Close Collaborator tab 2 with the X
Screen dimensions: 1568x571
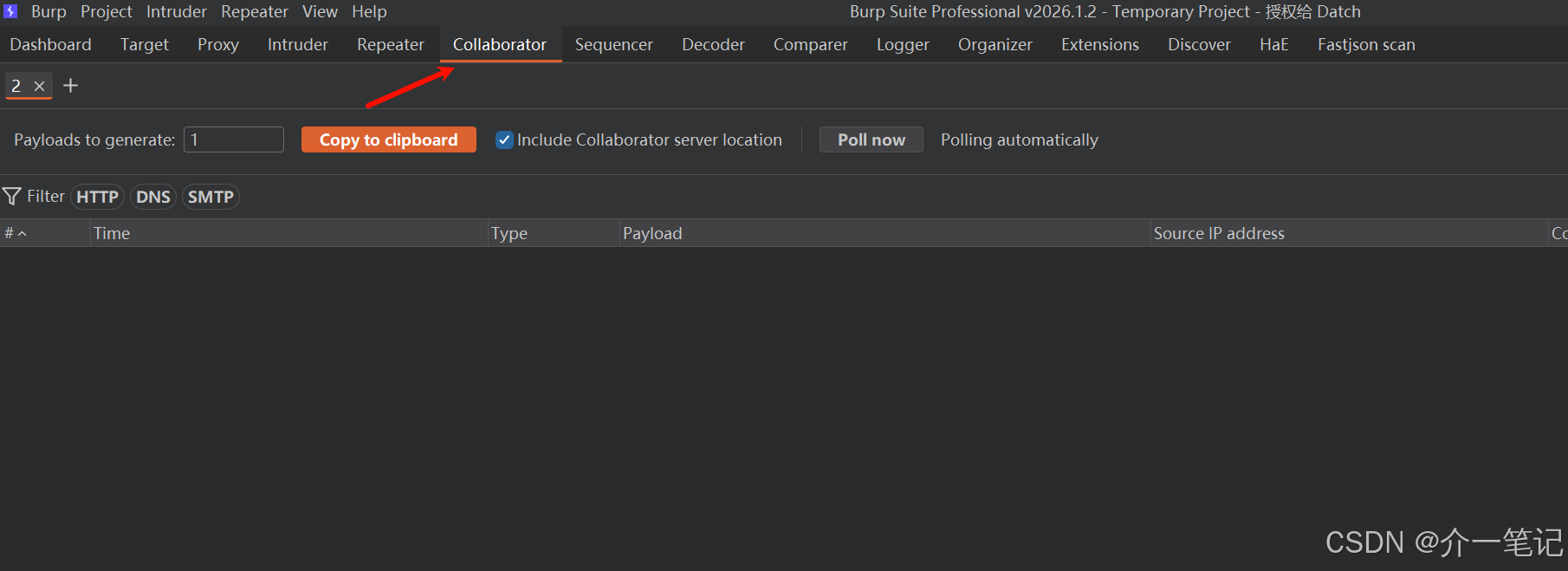[39, 86]
